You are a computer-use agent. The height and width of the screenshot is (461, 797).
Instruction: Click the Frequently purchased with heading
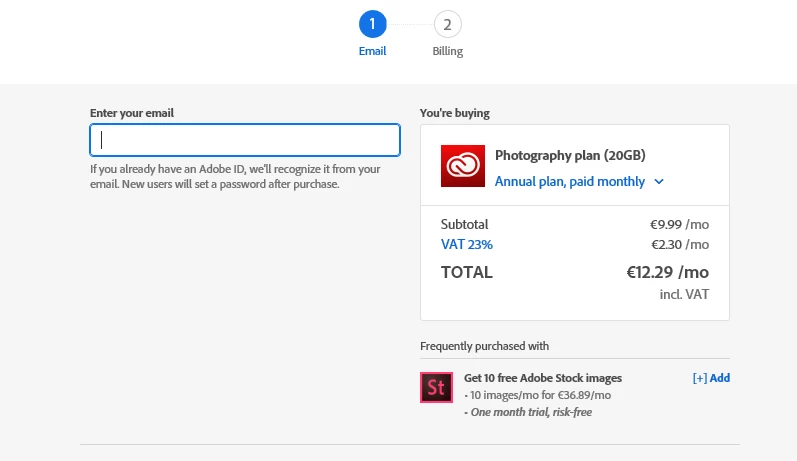(484, 346)
